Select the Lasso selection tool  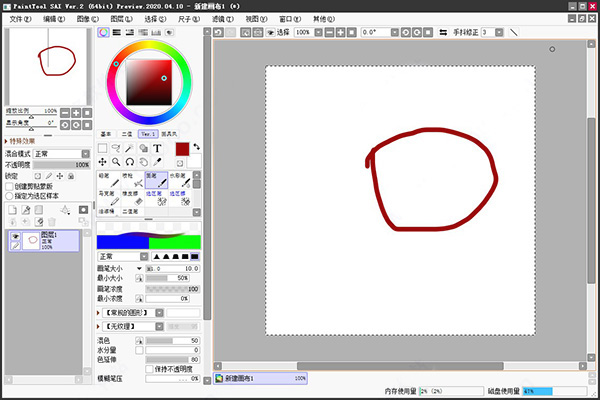tap(116, 148)
